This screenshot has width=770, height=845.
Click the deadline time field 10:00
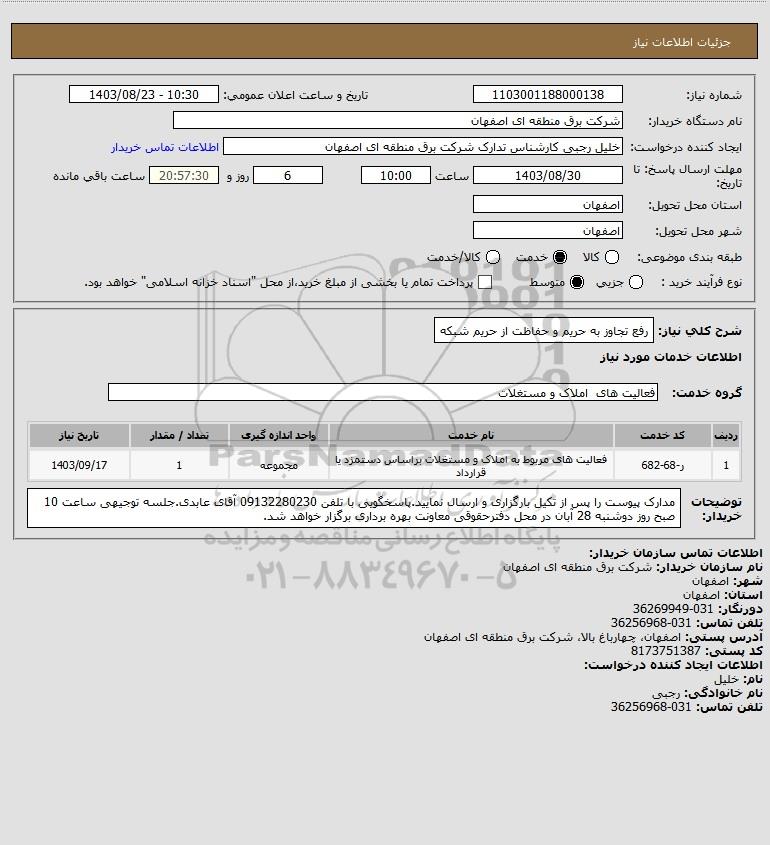[x=396, y=176]
